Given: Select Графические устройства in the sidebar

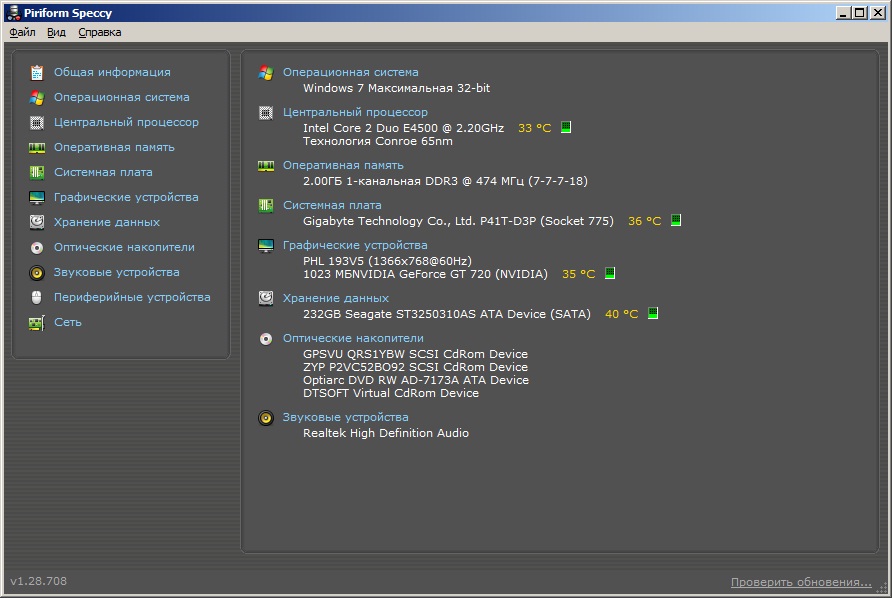Looking at the screenshot, I should 126,197.
